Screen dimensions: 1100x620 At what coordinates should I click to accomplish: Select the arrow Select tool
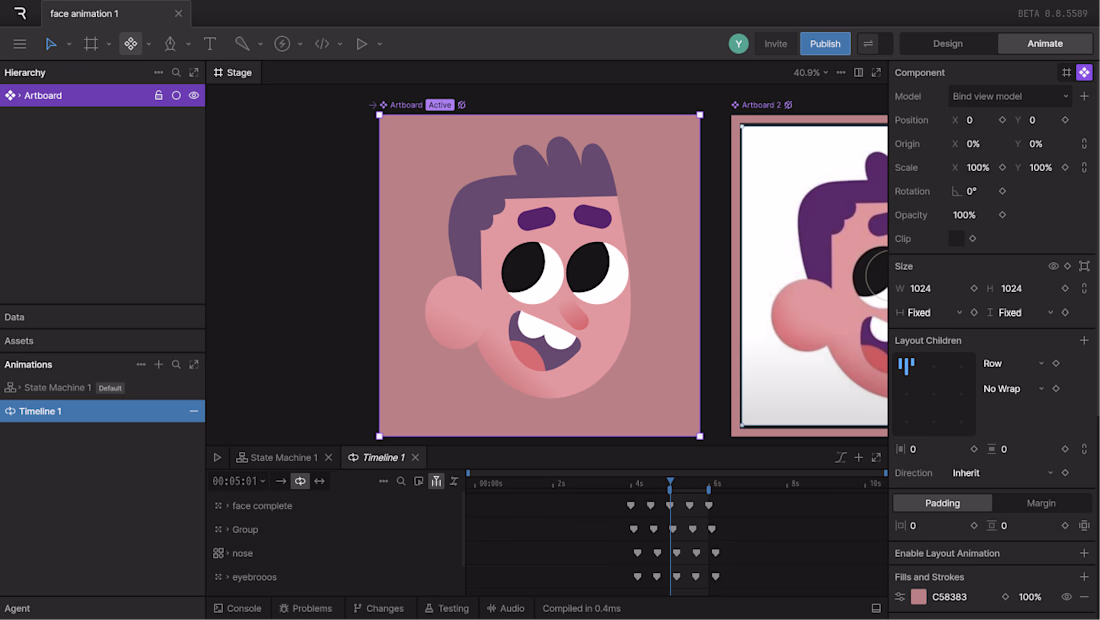click(x=51, y=43)
